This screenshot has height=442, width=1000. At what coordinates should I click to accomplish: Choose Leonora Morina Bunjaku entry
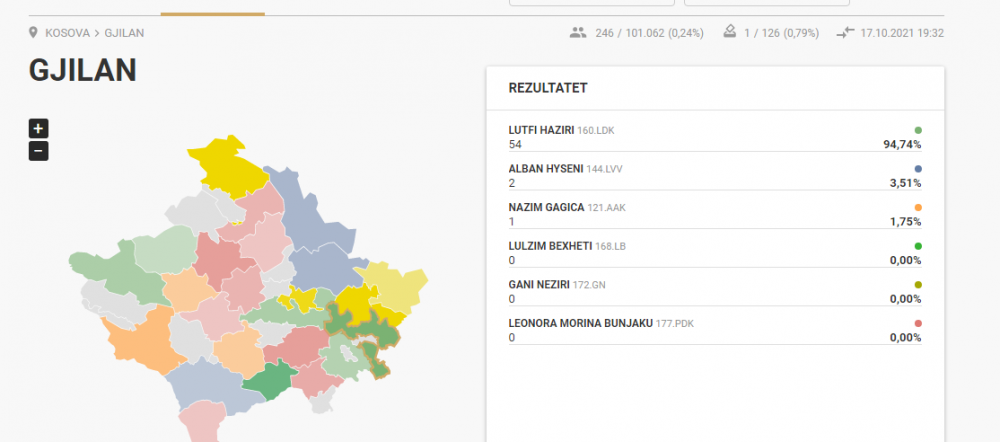coord(580,323)
